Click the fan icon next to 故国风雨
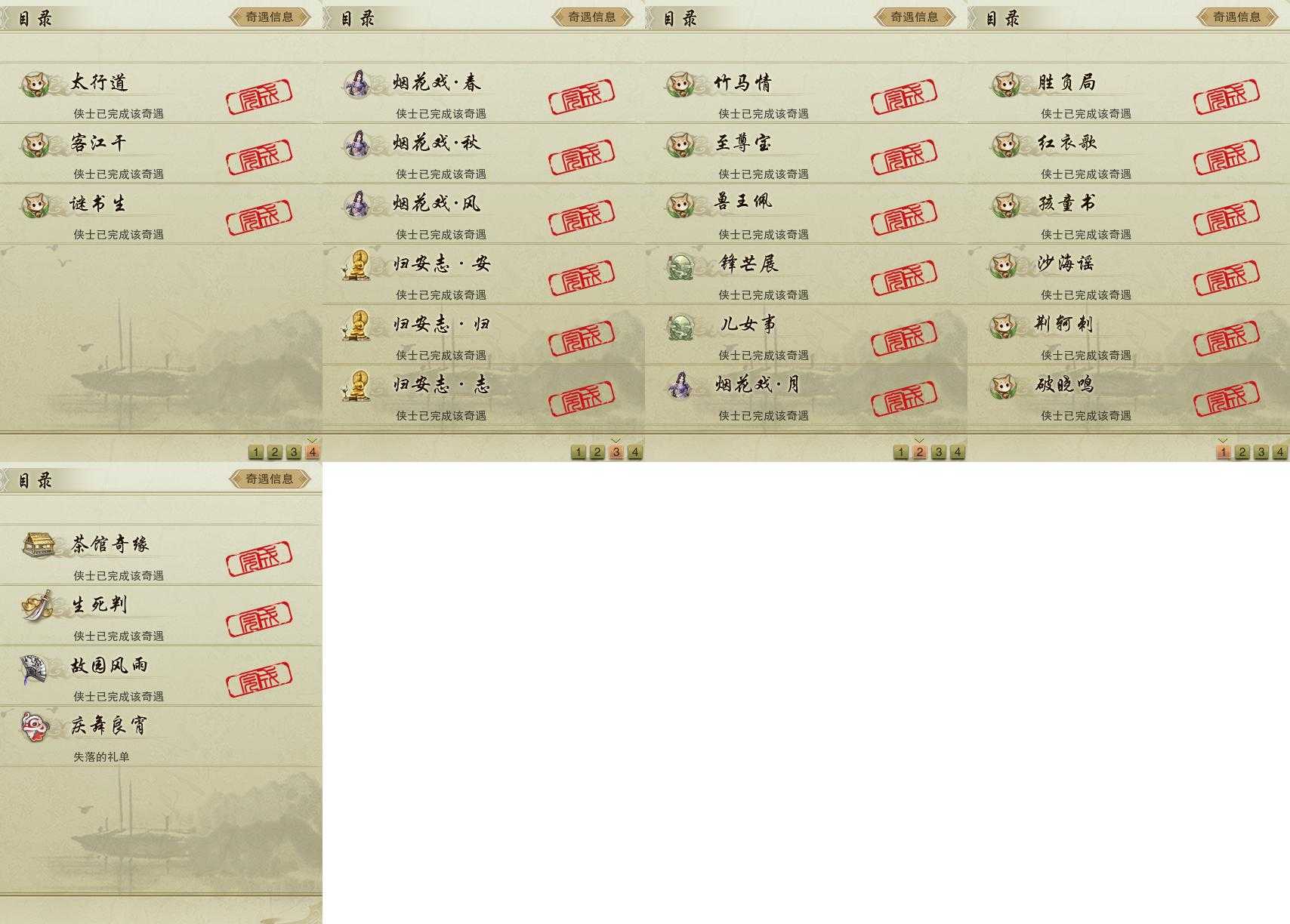Image resolution: width=1290 pixels, height=924 pixels. [34, 667]
